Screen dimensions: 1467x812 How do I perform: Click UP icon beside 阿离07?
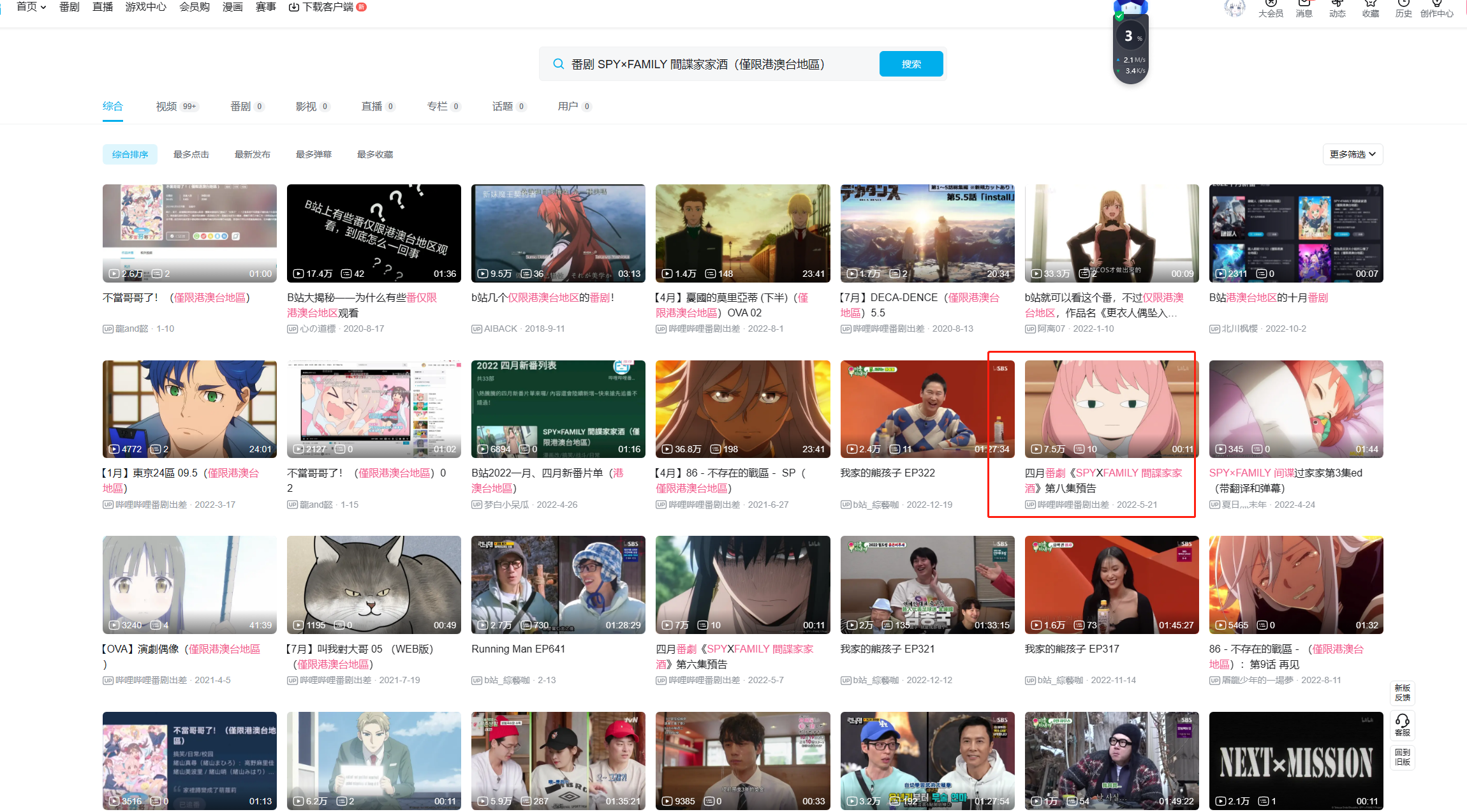(x=1030, y=329)
